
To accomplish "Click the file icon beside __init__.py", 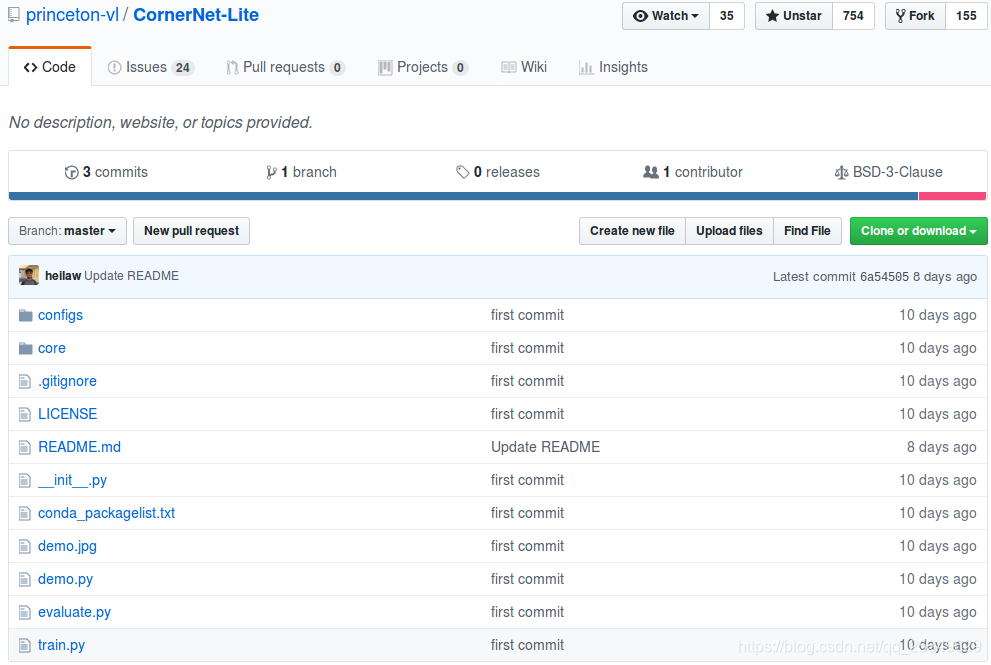I will (x=25, y=480).
